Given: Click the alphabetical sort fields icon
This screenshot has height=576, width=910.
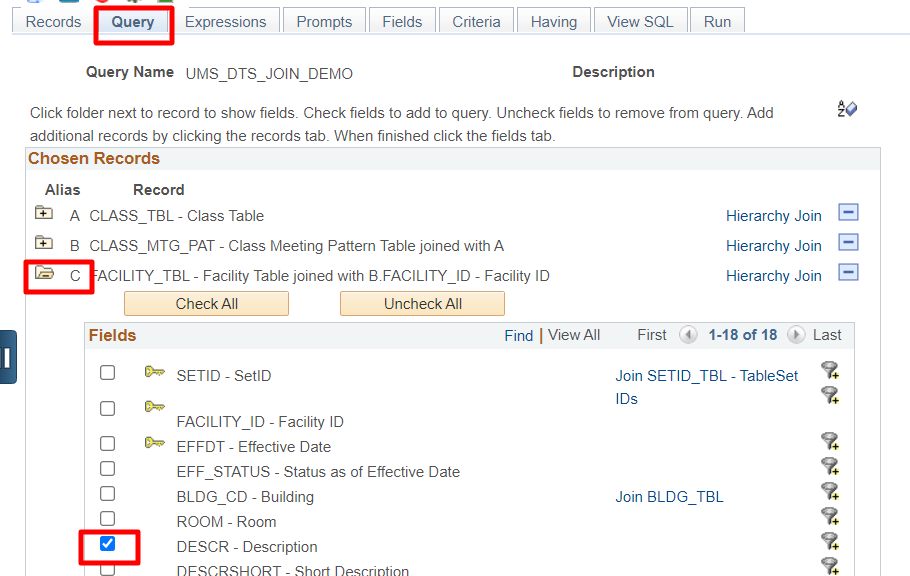Looking at the screenshot, I should pyautogui.click(x=847, y=109).
